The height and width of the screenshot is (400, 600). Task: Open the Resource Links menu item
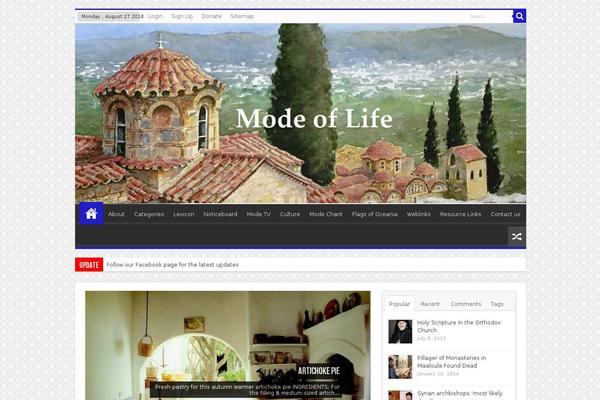460,214
